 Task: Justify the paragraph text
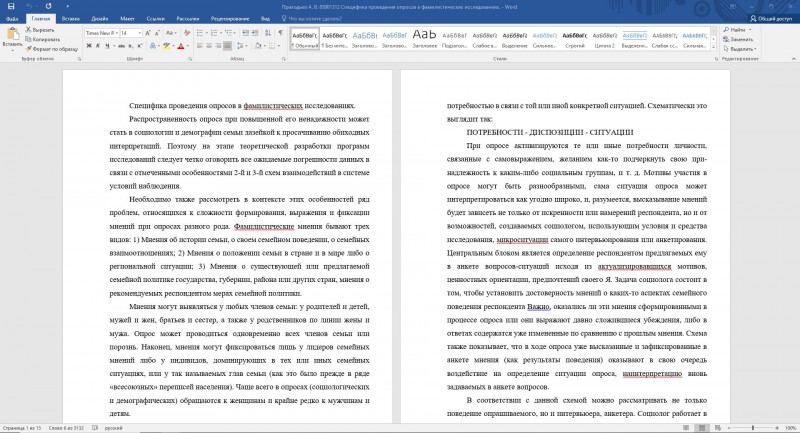(x=227, y=46)
